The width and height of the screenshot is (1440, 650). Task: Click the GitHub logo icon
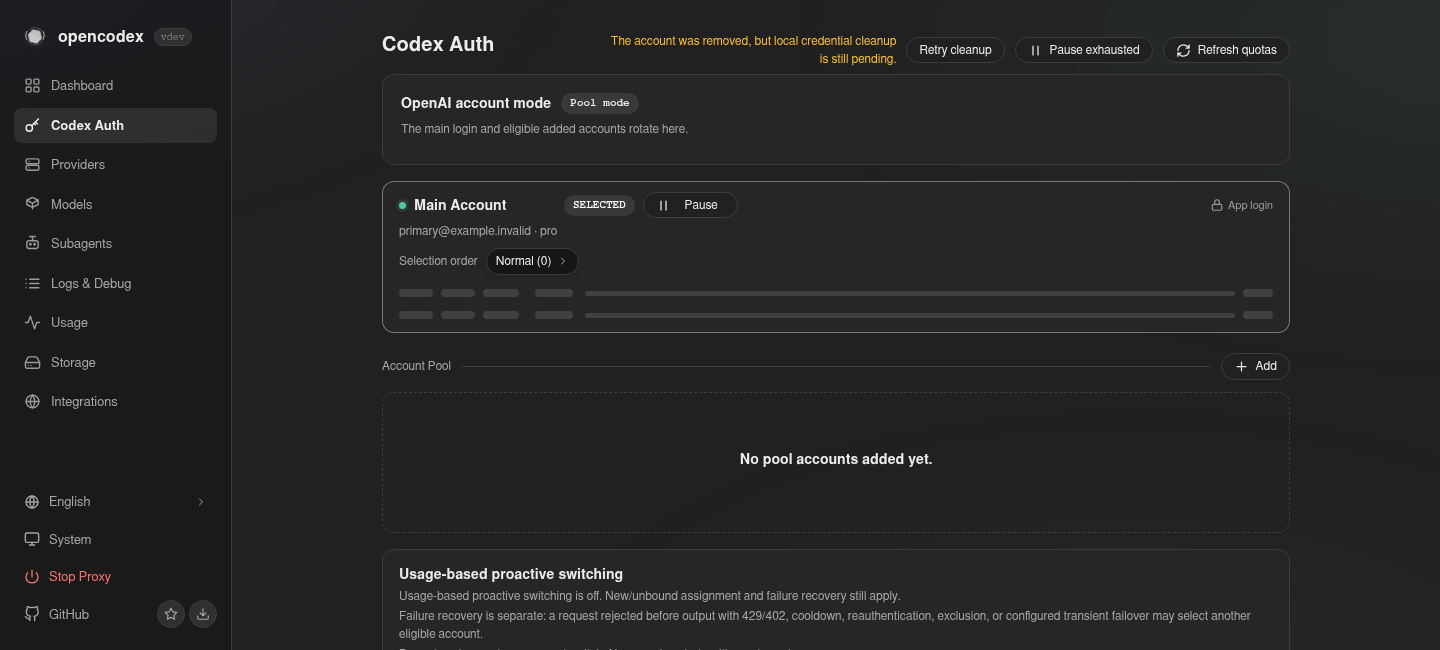click(x=32, y=614)
